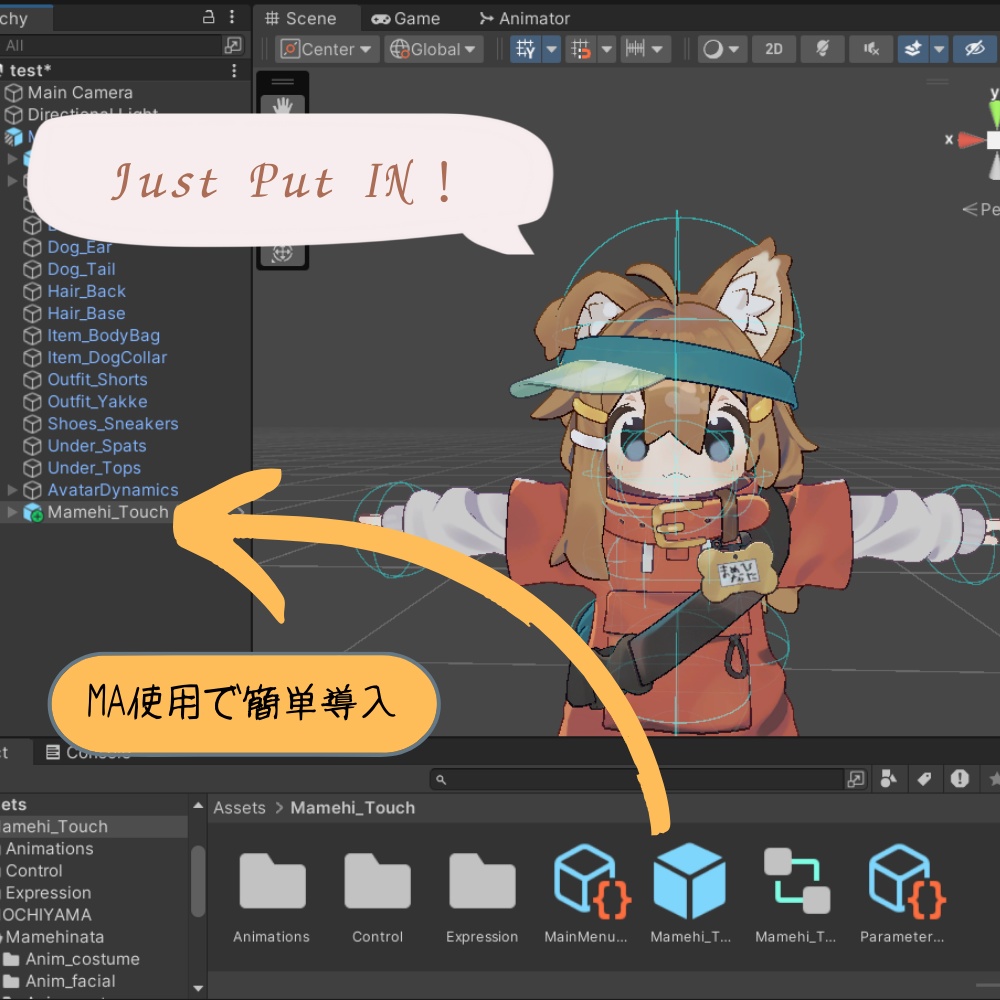Select the Mamehi_T animator controller asset
This screenshot has width=1000, height=1000.
pyautogui.click(x=797, y=881)
